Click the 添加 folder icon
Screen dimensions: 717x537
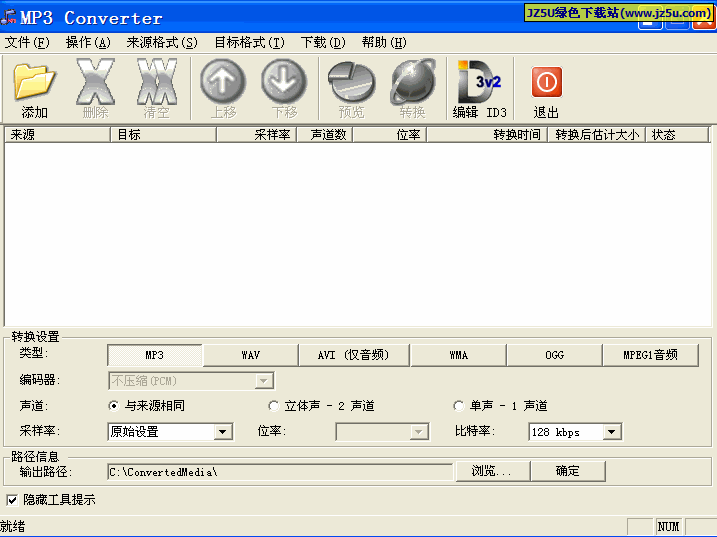point(34,82)
